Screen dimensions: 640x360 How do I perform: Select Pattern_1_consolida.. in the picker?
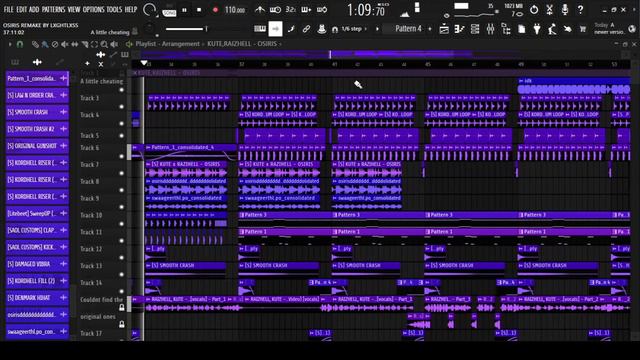(x=37, y=78)
